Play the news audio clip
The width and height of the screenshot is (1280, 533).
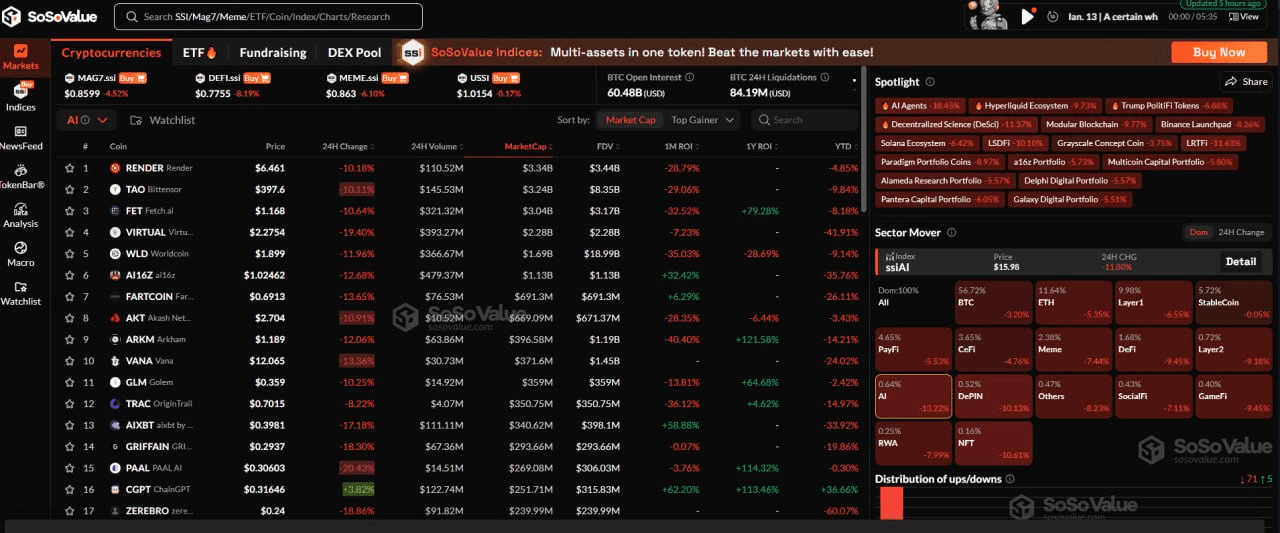[x=1028, y=16]
